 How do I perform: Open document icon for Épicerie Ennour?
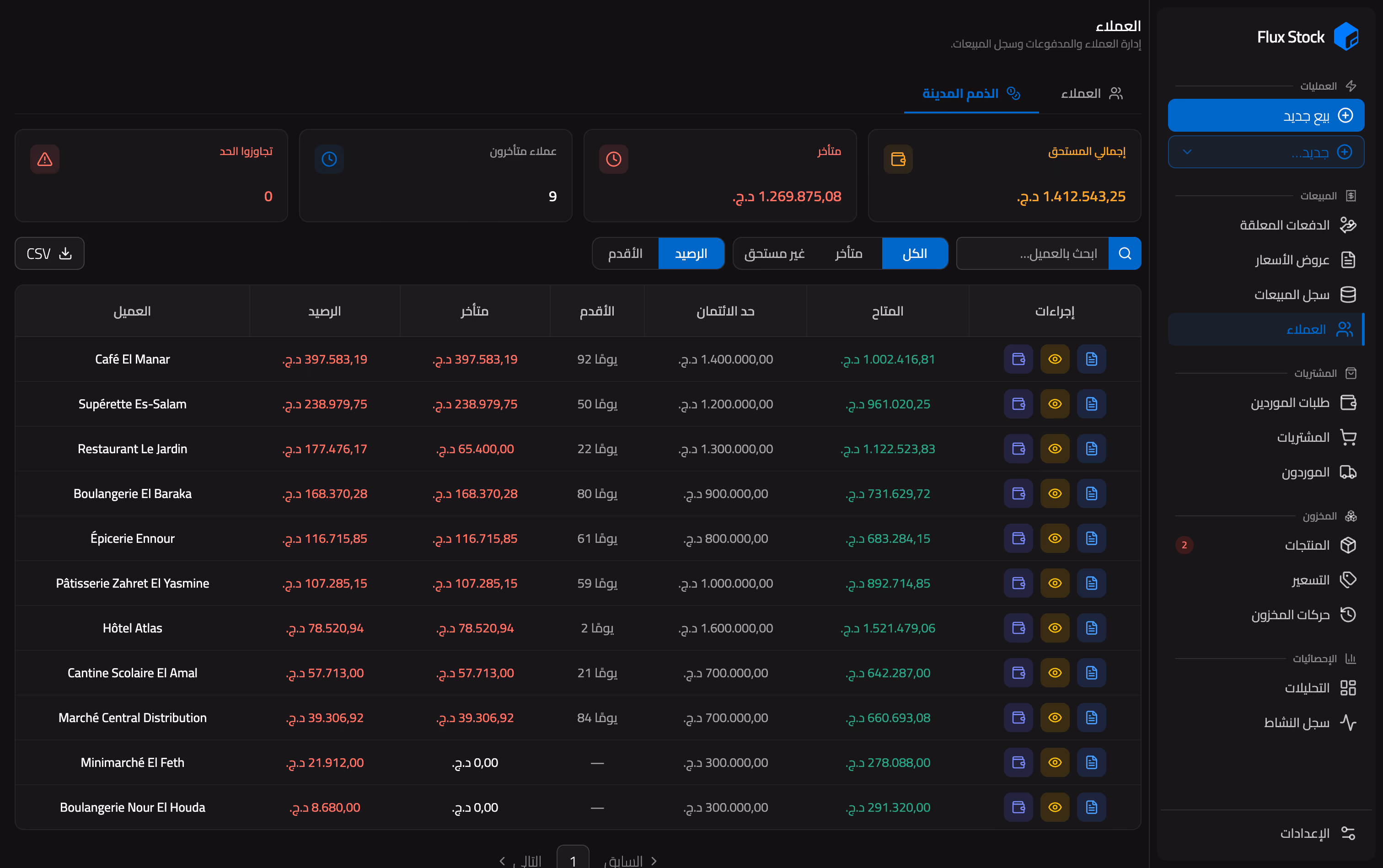1091,538
